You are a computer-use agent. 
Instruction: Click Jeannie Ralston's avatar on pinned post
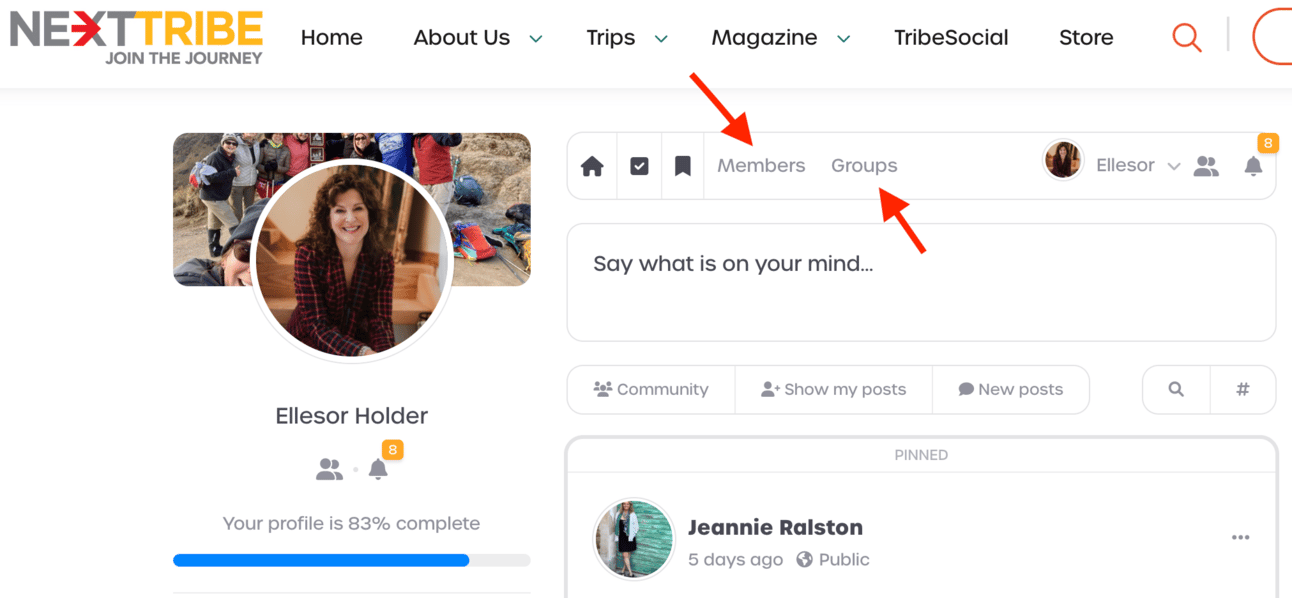click(633, 539)
